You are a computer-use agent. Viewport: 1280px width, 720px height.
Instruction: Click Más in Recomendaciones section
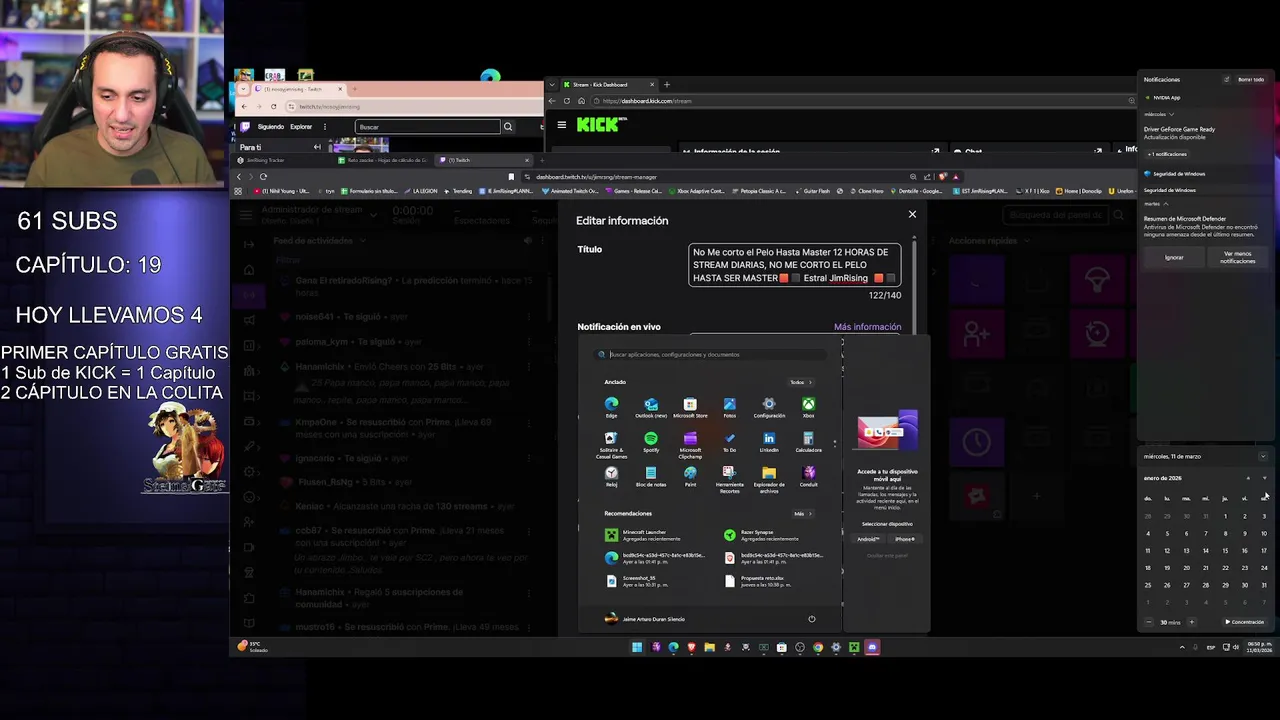tap(802, 514)
